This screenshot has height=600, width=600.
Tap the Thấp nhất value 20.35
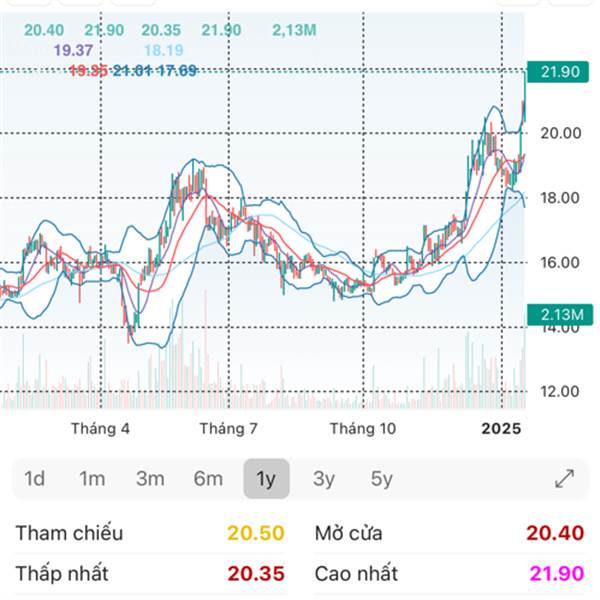coord(256,574)
